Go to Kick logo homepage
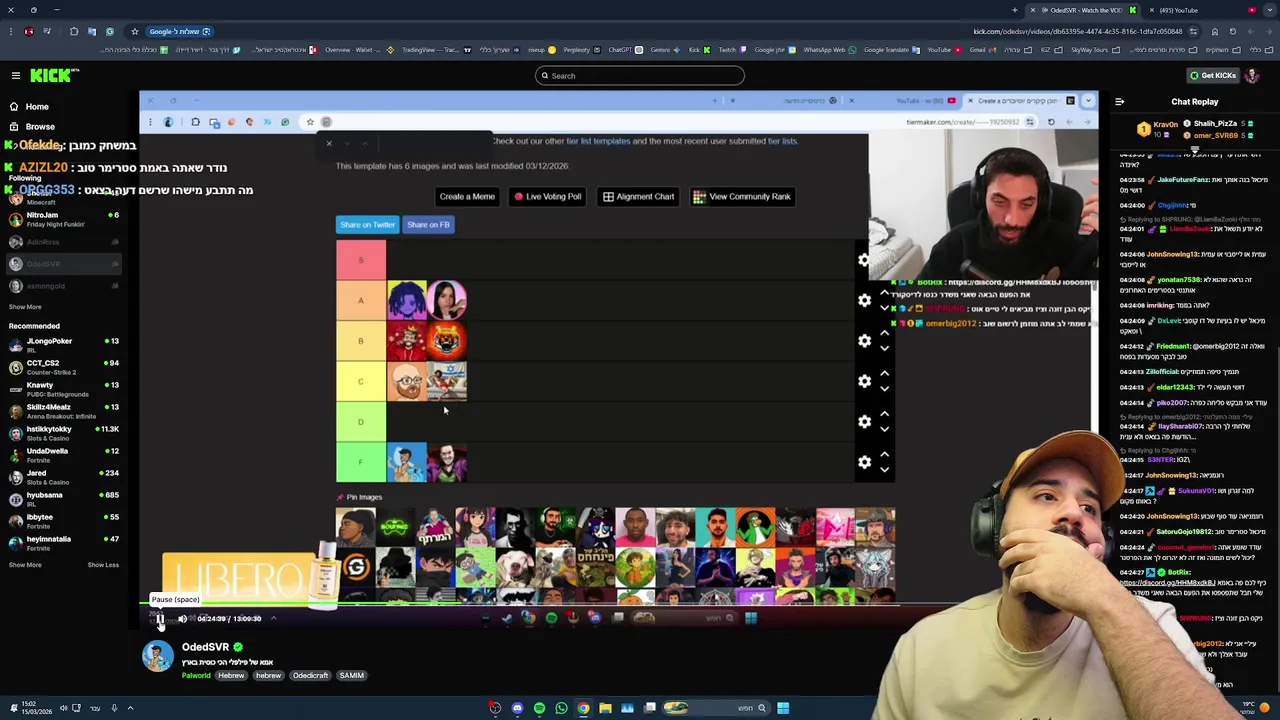This screenshot has height=720, width=1280. pyautogui.click(x=54, y=75)
